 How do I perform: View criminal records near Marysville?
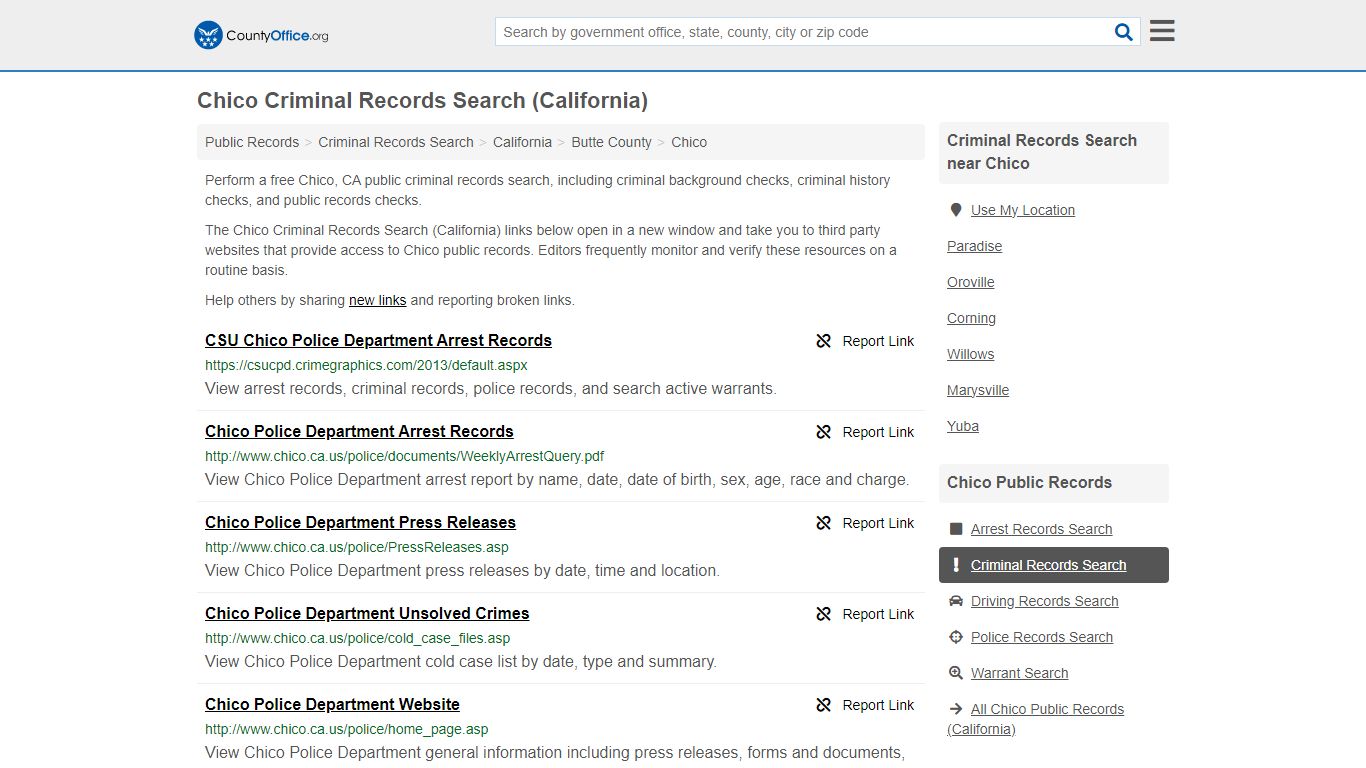[978, 390]
